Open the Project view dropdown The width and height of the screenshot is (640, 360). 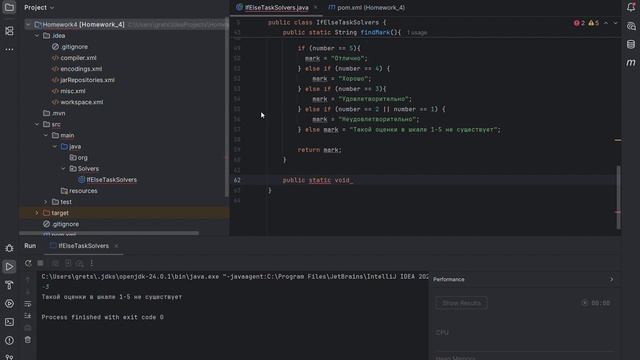(x=39, y=7)
